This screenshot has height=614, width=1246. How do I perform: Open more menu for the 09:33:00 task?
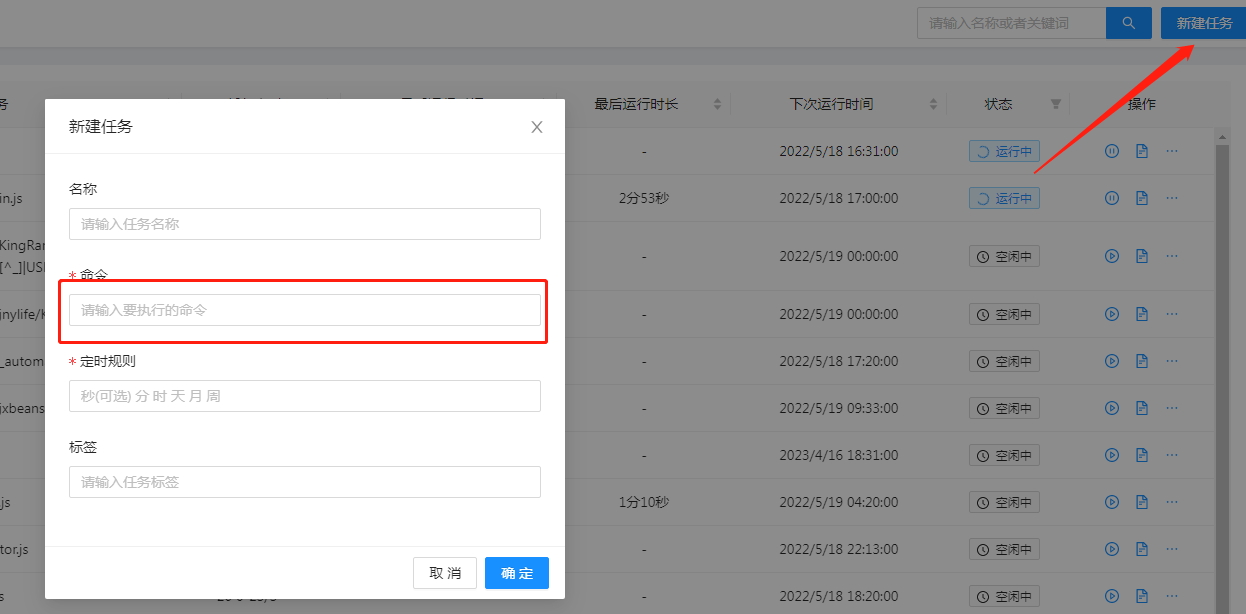coord(1172,408)
